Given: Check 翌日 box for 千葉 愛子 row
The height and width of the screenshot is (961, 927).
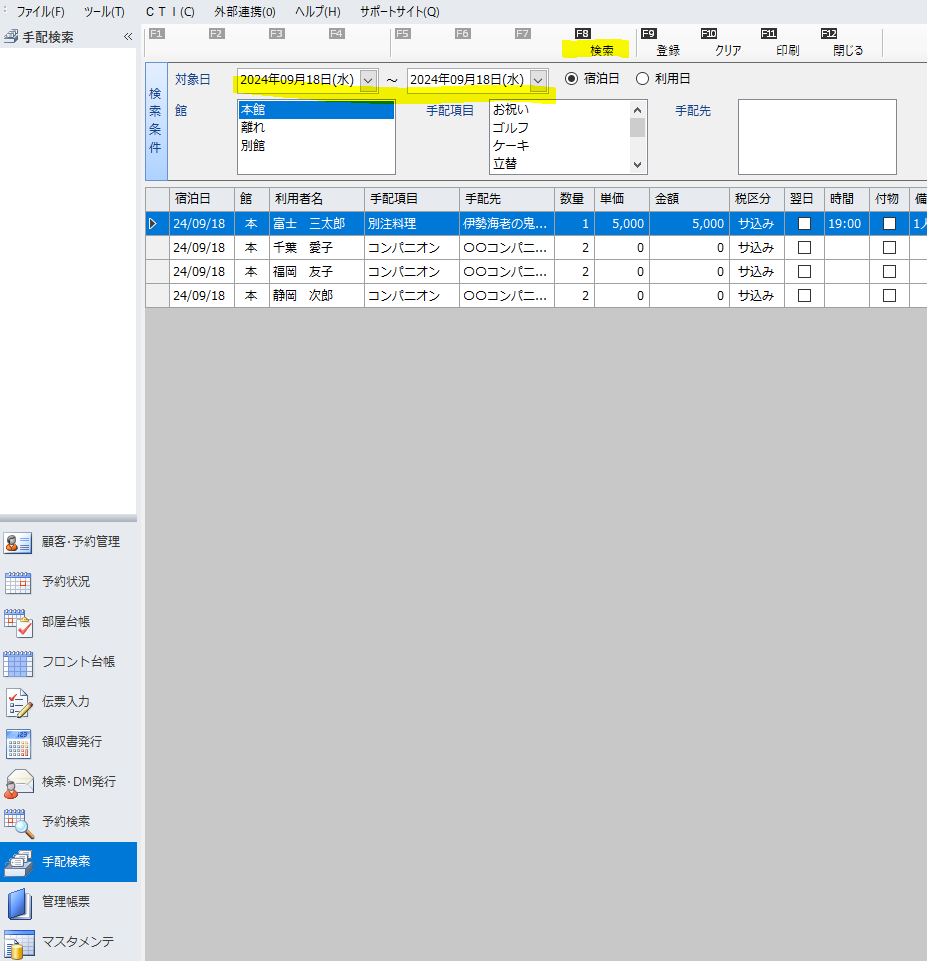Looking at the screenshot, I should [x=804, y=247].
